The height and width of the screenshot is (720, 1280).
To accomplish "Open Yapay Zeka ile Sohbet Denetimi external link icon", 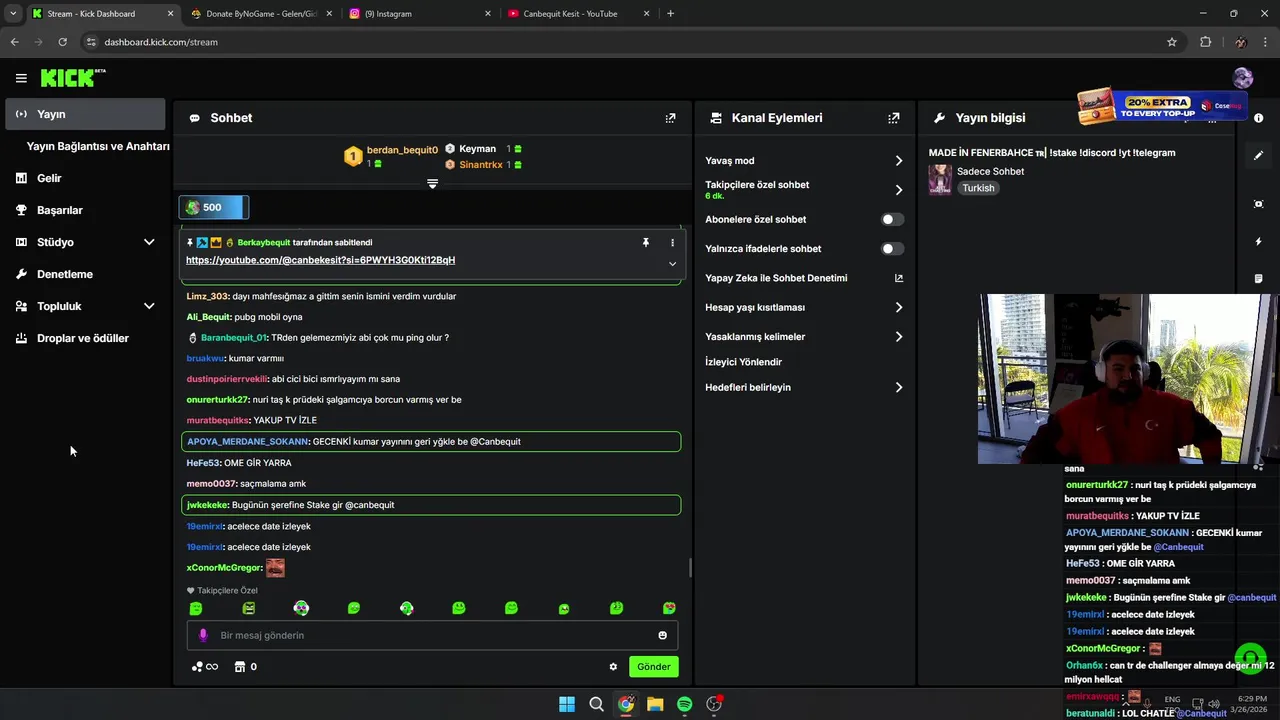I will click(x=898, y=278).
